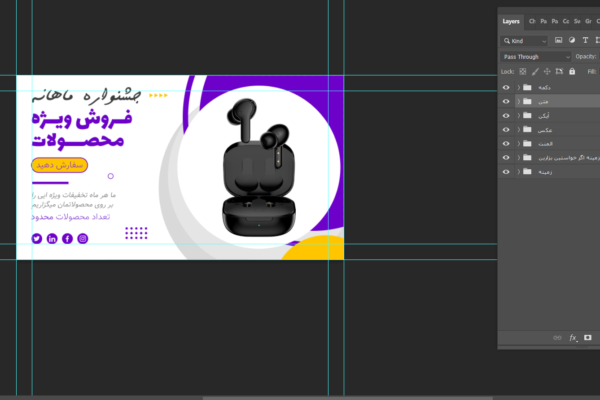Click the yellow سفارش دهید button on canvas
This screenshot has width=600, height=400.
click(x=59, y=164)
